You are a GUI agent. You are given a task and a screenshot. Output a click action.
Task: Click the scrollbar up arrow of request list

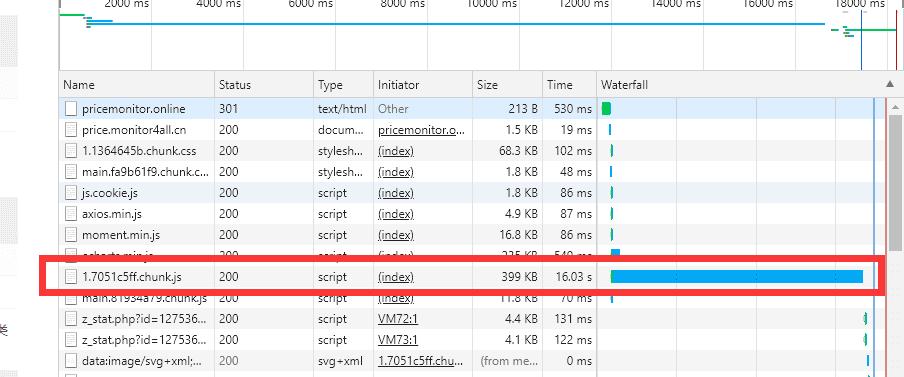tap(895, 107)
